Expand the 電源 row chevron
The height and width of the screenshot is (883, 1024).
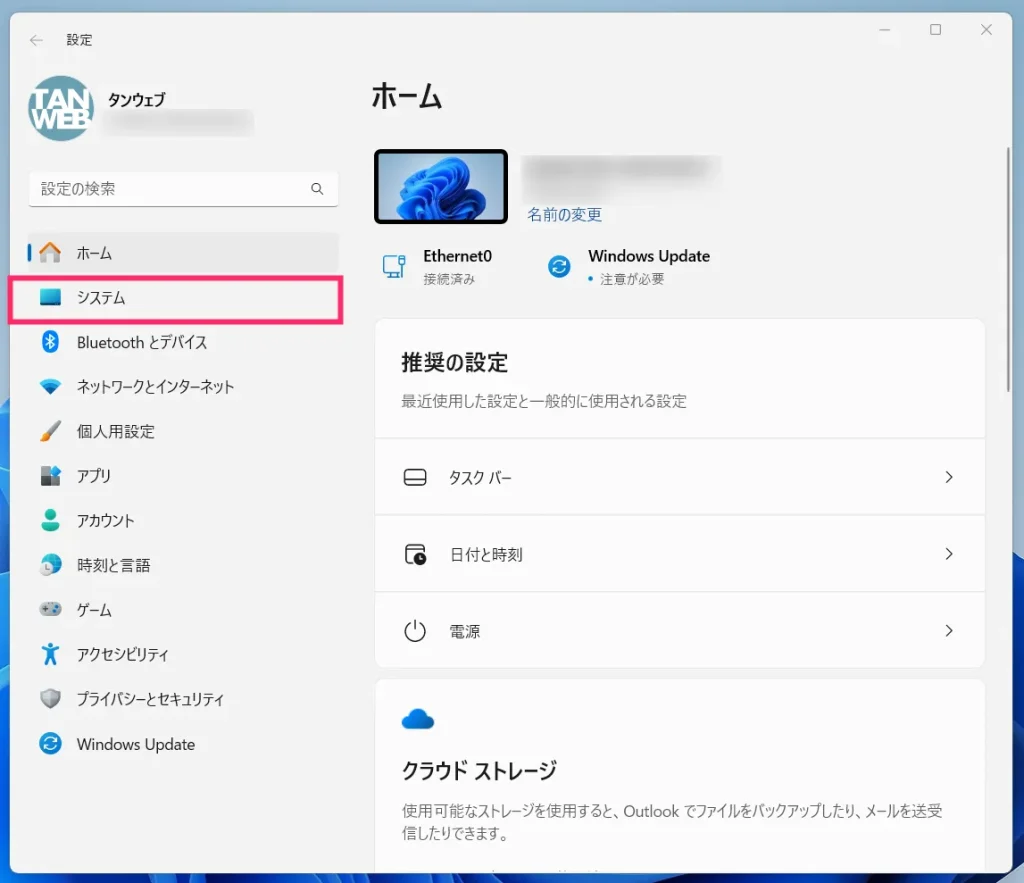pos(949,631)
